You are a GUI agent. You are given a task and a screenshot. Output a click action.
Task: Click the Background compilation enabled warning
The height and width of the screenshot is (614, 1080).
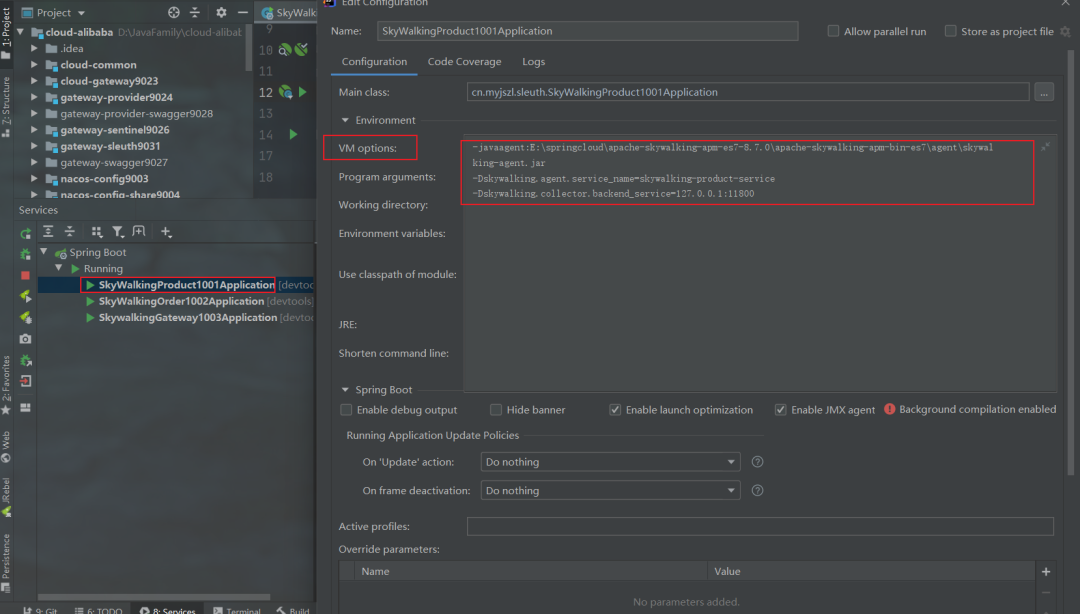click(970, 409)
